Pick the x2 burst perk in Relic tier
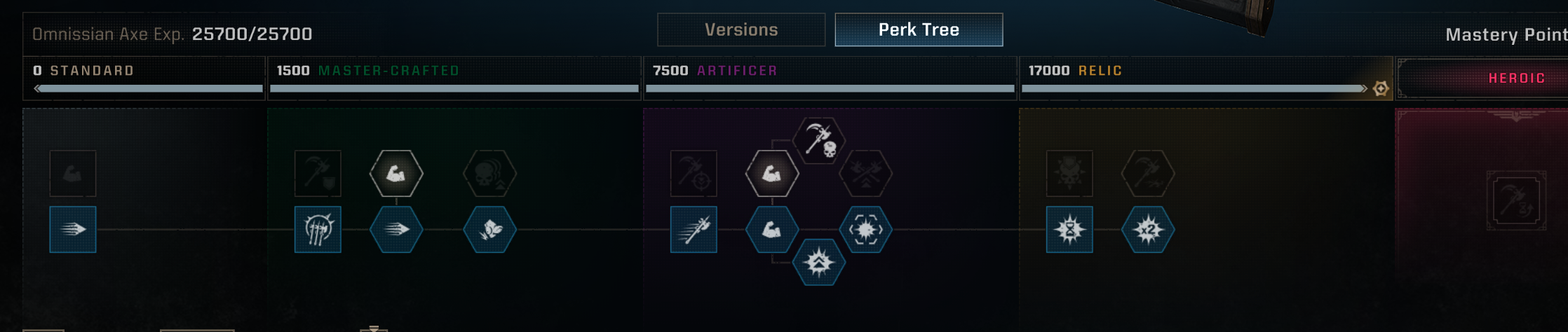1568x332 pixels. click(x=1148, y=229)
